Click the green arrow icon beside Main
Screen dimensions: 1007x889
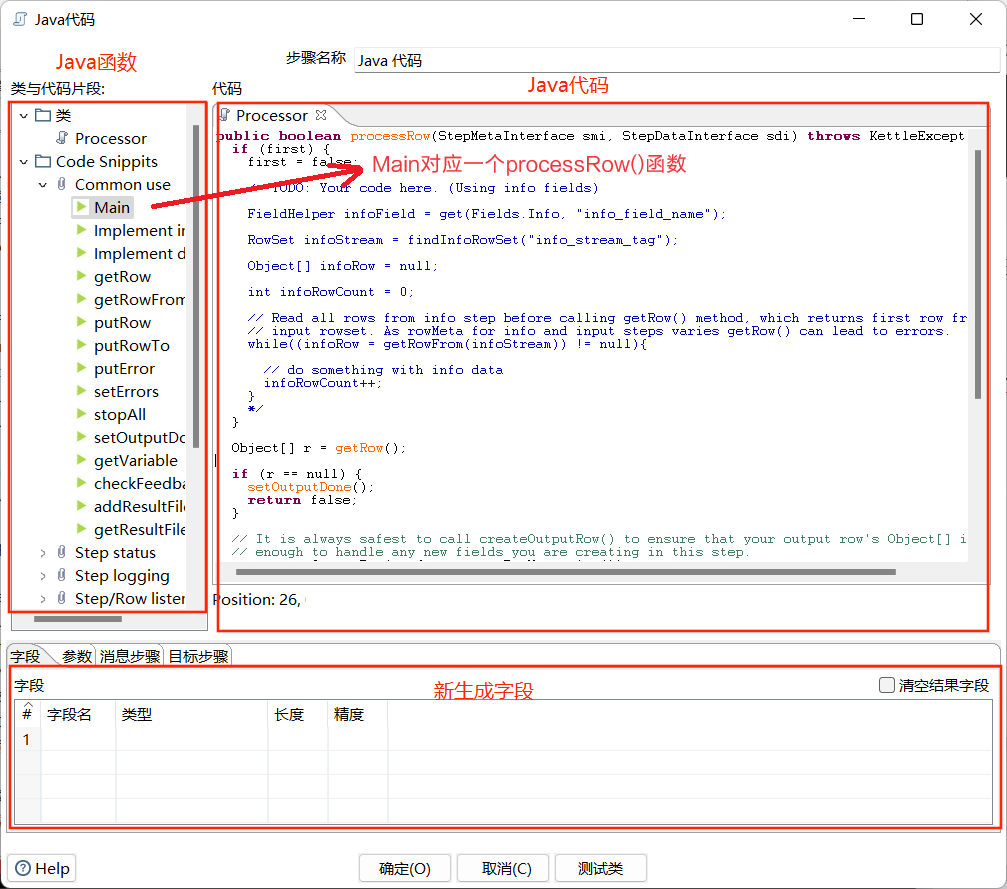pyautogui.click(x=81, y=207)
